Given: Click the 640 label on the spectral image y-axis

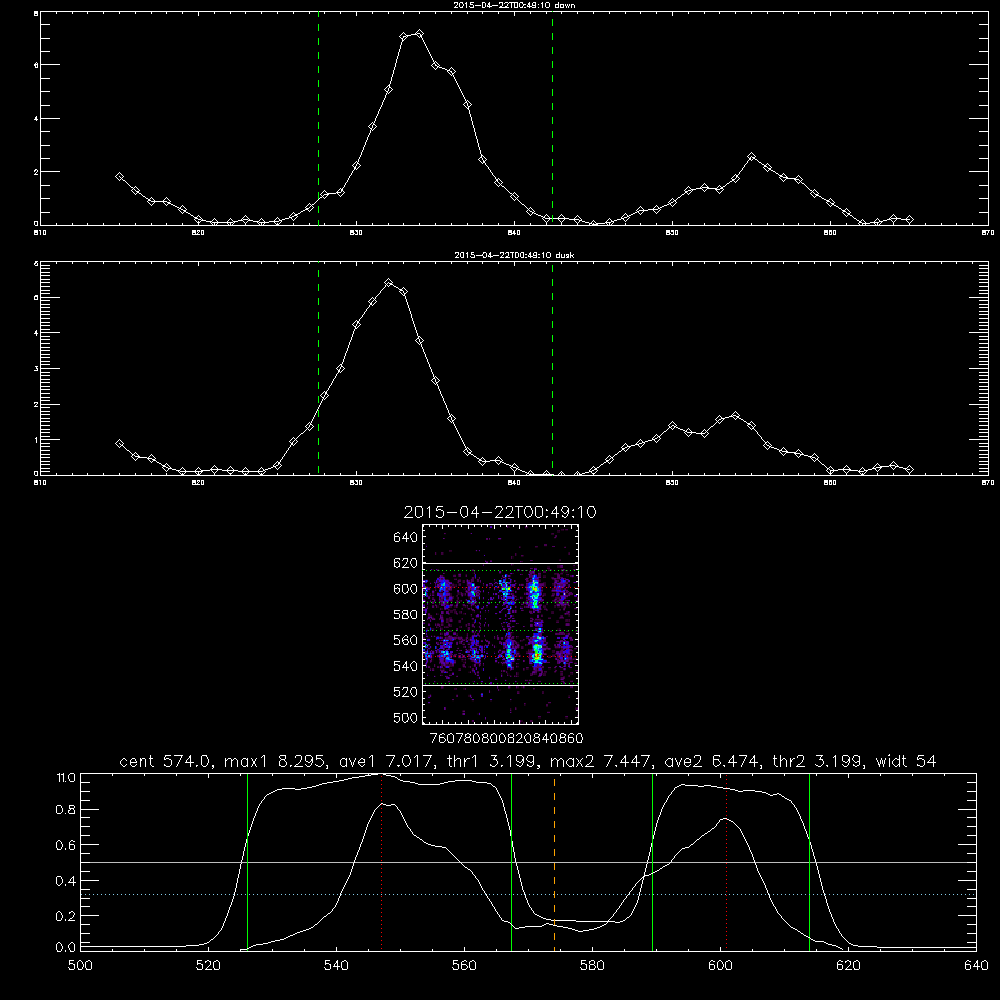Looking at the screenshot, I should tap(406, 537).
